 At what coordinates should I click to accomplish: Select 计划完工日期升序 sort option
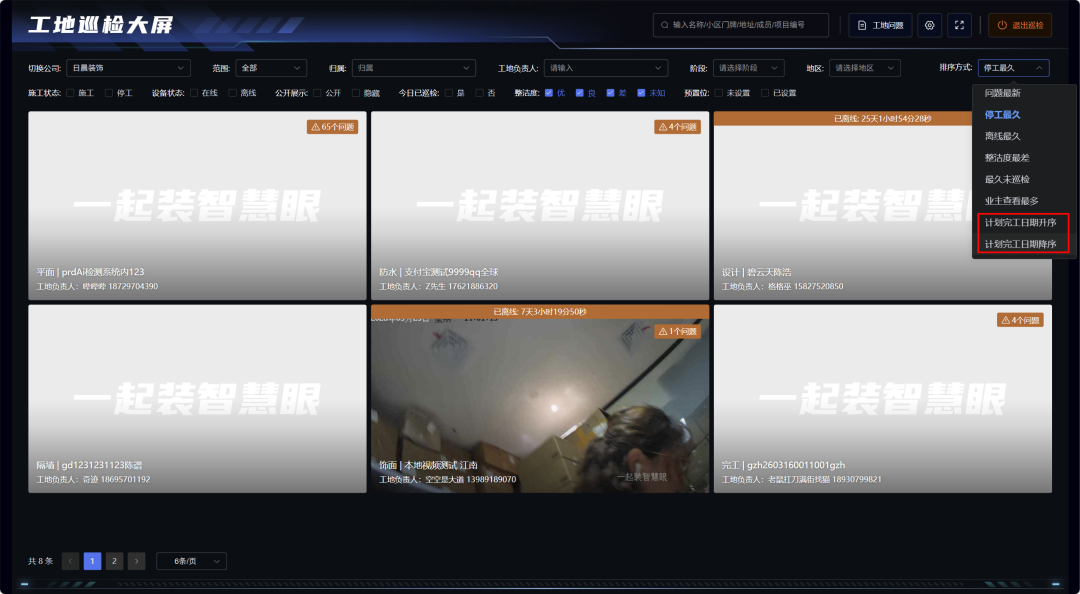(1020, 222)
